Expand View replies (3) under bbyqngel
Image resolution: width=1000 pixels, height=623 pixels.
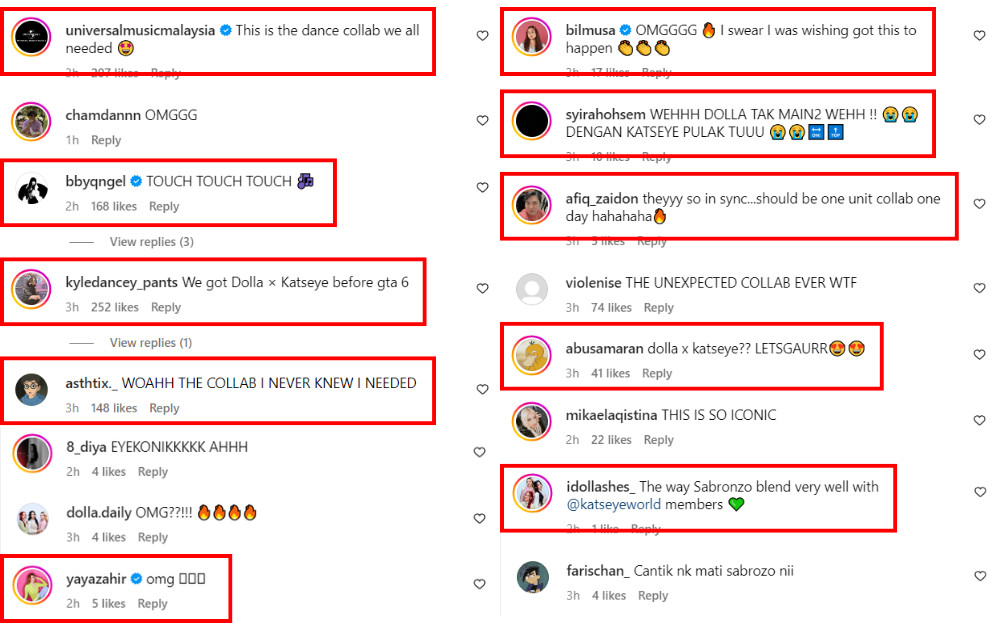[152, 242]
